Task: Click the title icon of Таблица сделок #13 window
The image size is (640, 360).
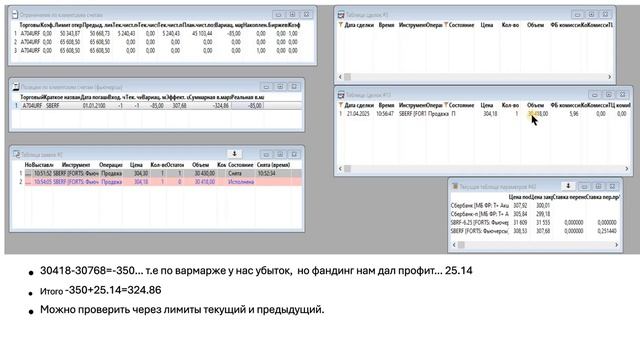Action: 341,95
